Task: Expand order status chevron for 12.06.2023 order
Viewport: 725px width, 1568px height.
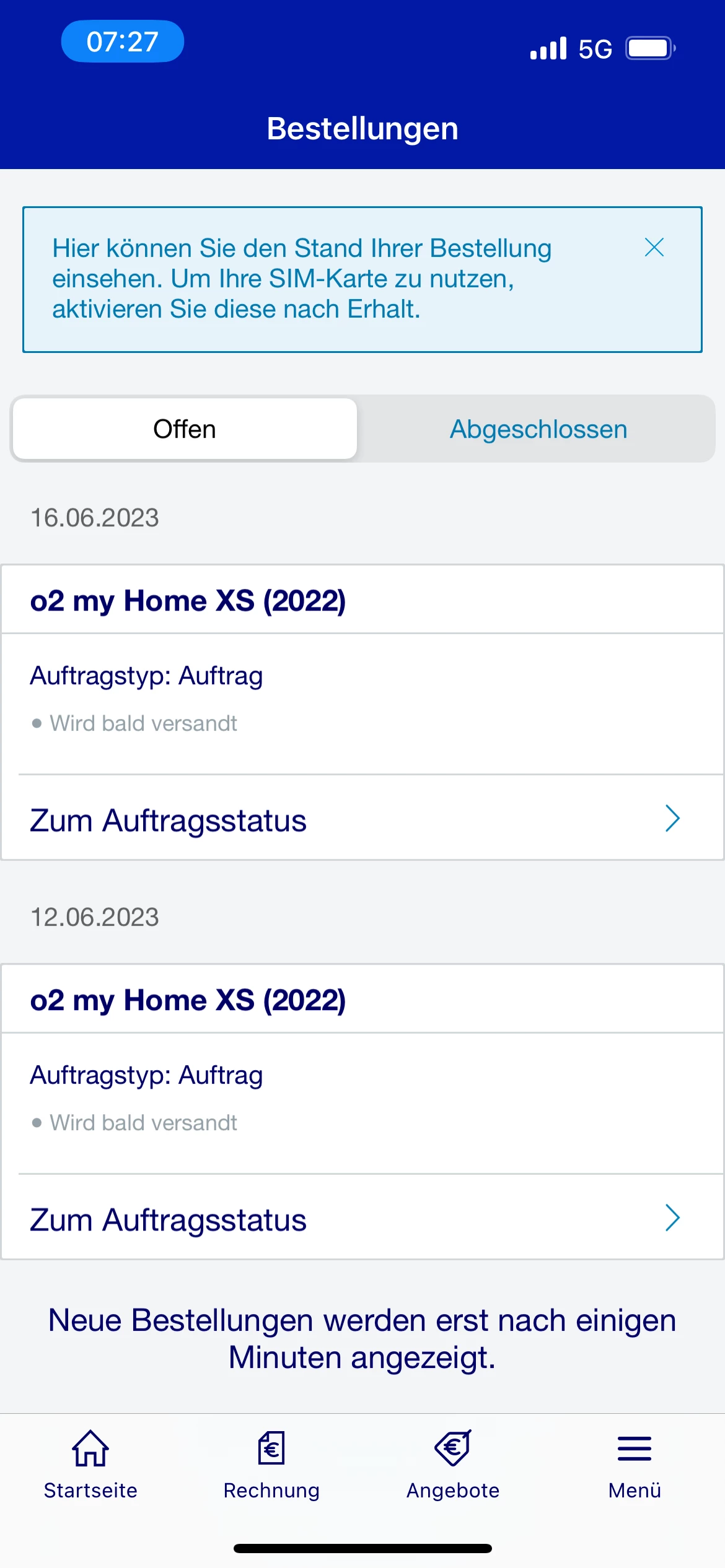Action: tap(672, 1218)
